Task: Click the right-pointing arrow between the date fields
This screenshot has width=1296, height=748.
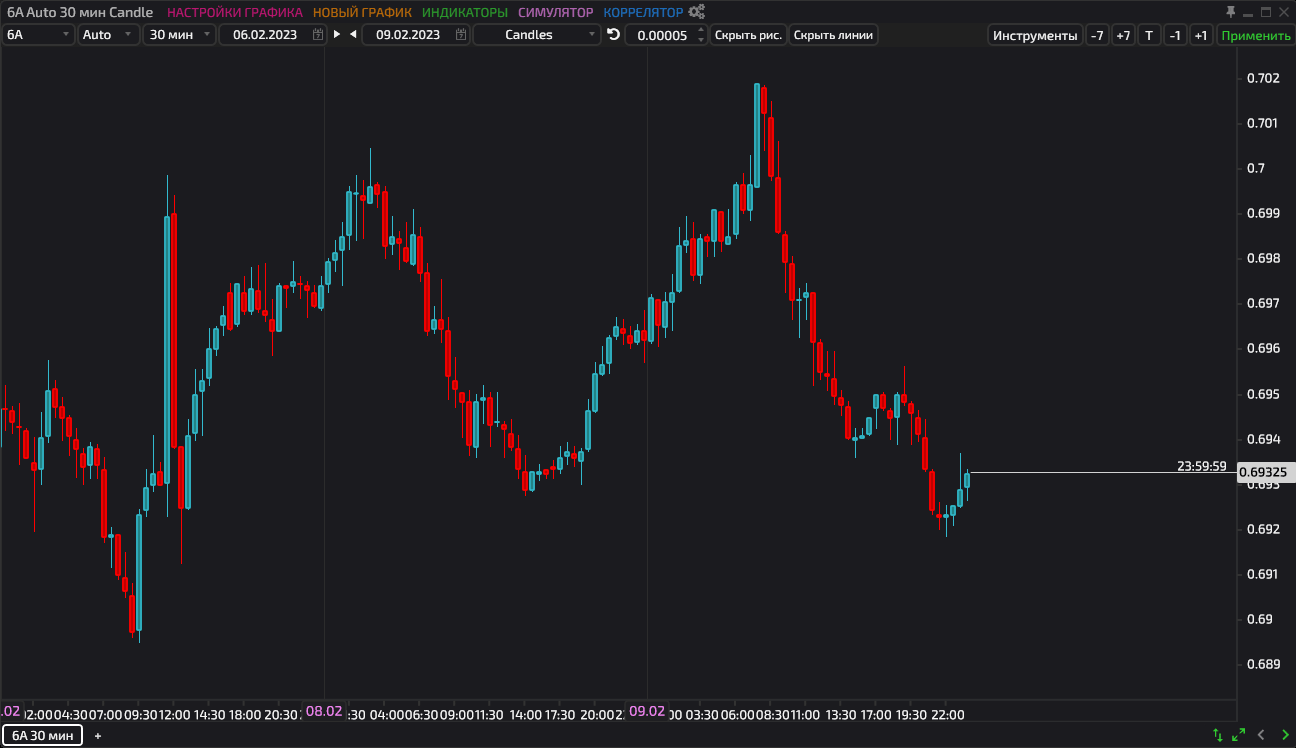Action: pos(337,35)
